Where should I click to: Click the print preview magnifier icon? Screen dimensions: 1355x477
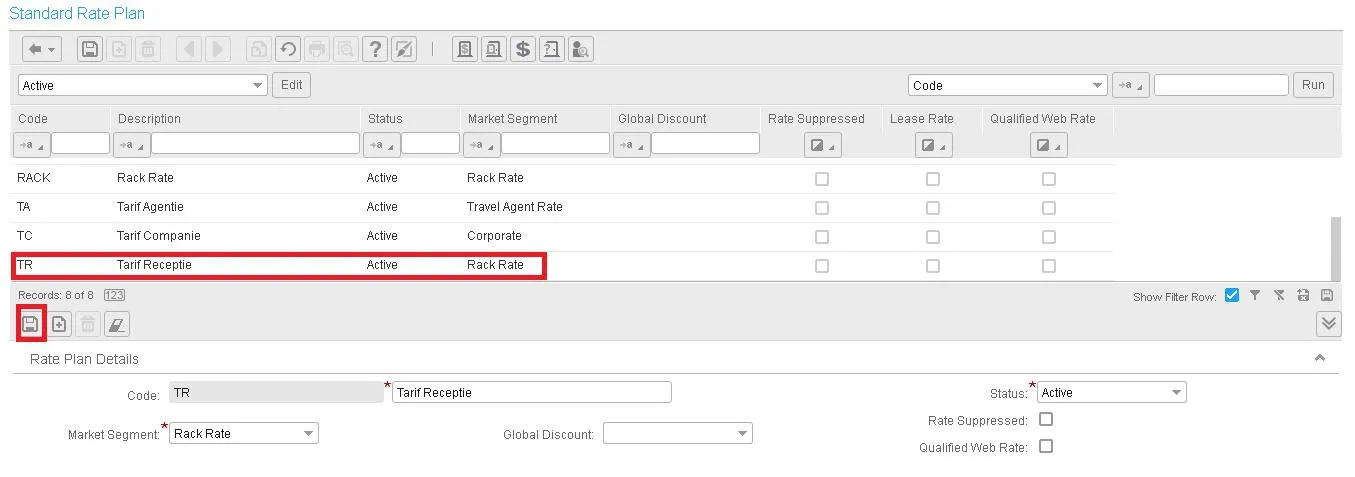coord(345,49)
